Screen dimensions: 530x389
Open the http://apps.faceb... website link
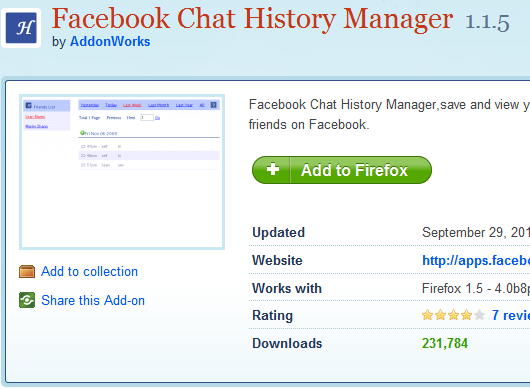(476, 261)
